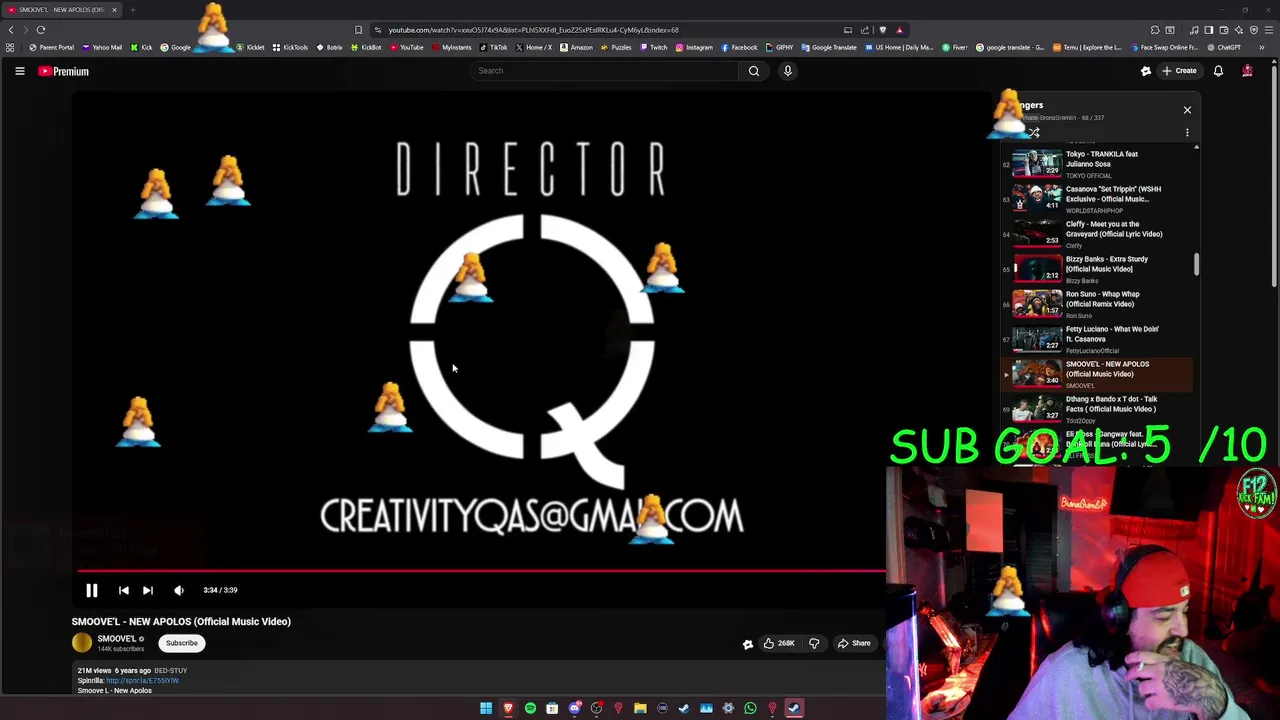Open Spotify from taskbar

(x=530, y=708)
